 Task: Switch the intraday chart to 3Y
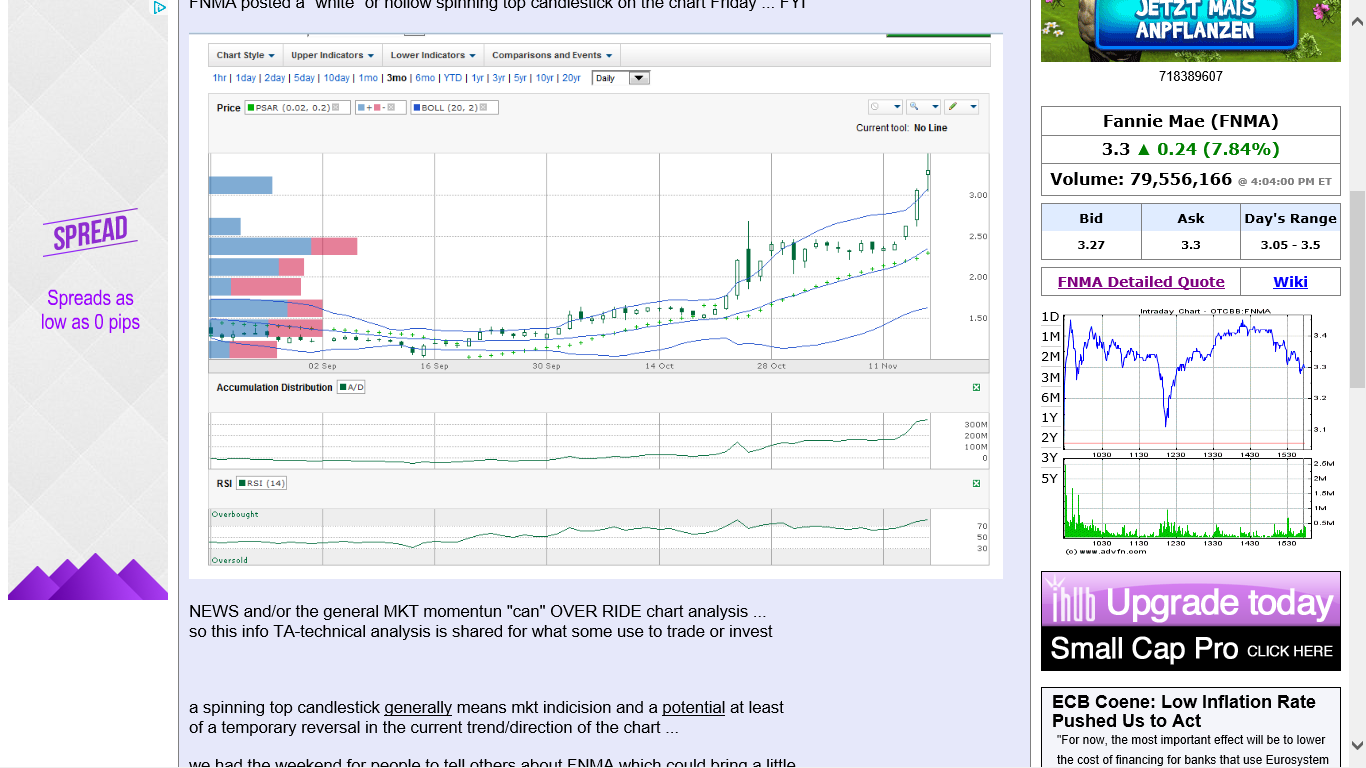[1050, 458]
